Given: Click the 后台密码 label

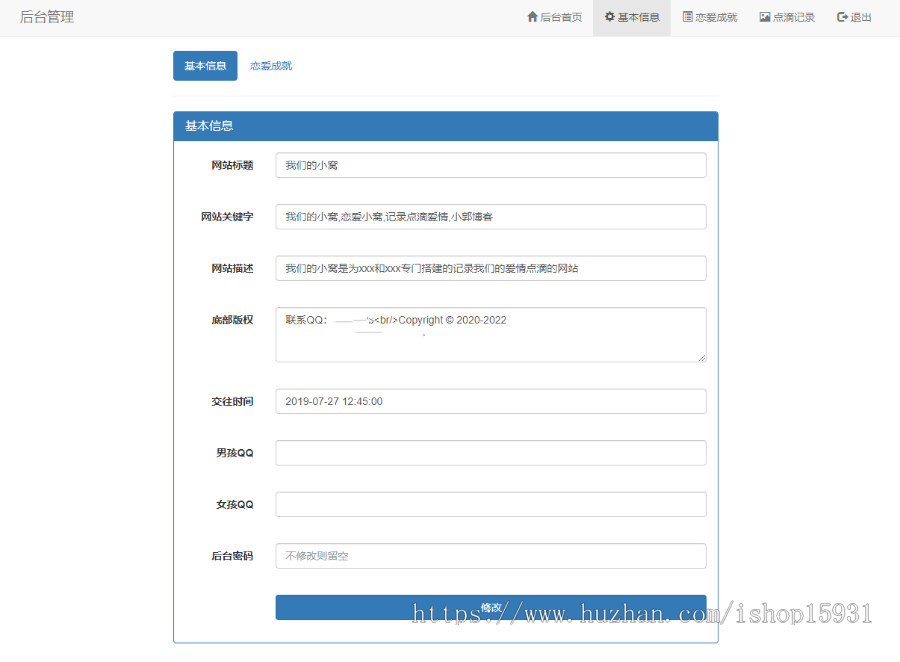Looking at the screenshot, I should pyautogui.click(x=232, y=556).
